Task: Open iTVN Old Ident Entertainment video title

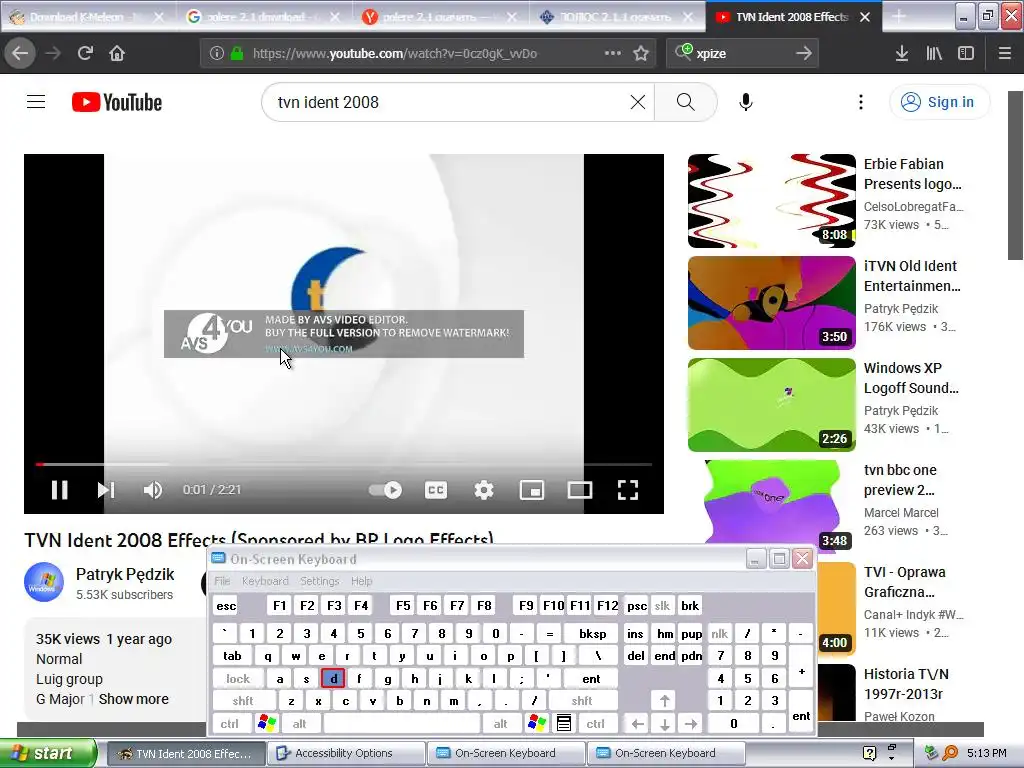Action: (912, 276)
